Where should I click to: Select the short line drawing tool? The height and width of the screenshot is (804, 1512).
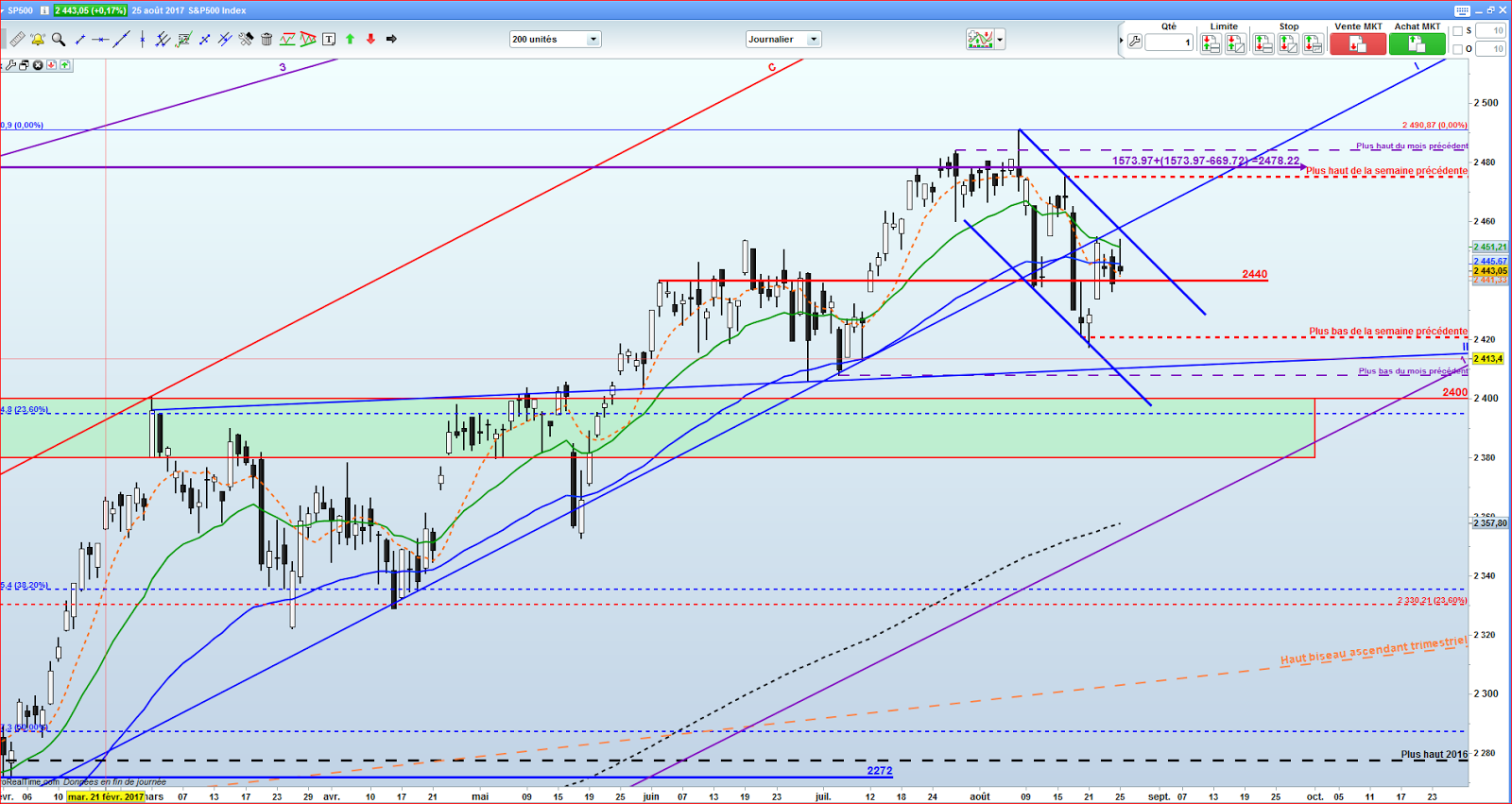point(80,39)
